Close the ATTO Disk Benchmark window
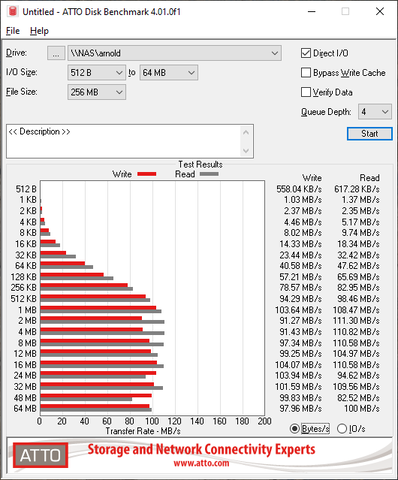 pos(380,12)
